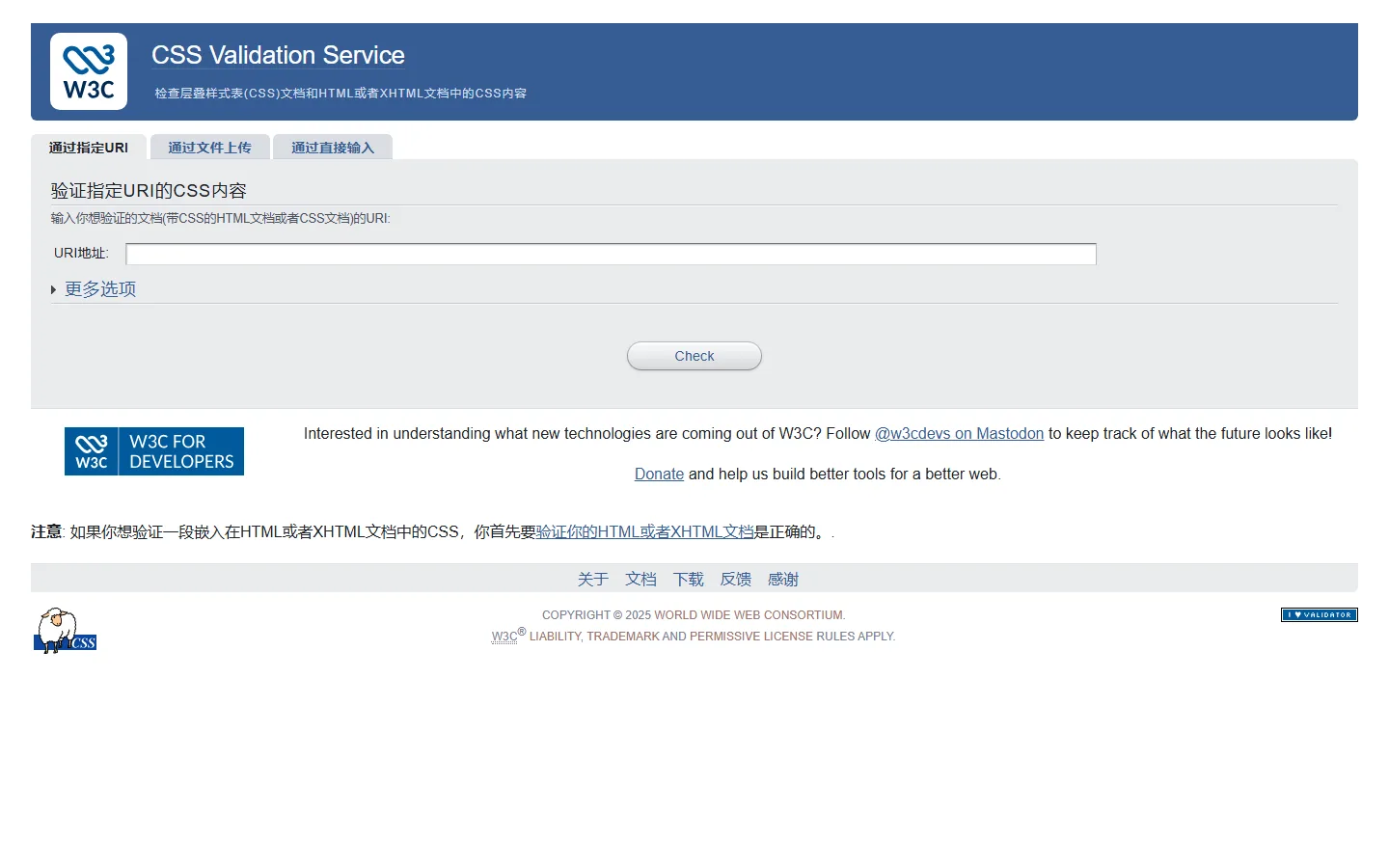This screenshot has height=868, width=1389.
Task: Select the 通过指定URI tab
Action: (x=89, y=148)
